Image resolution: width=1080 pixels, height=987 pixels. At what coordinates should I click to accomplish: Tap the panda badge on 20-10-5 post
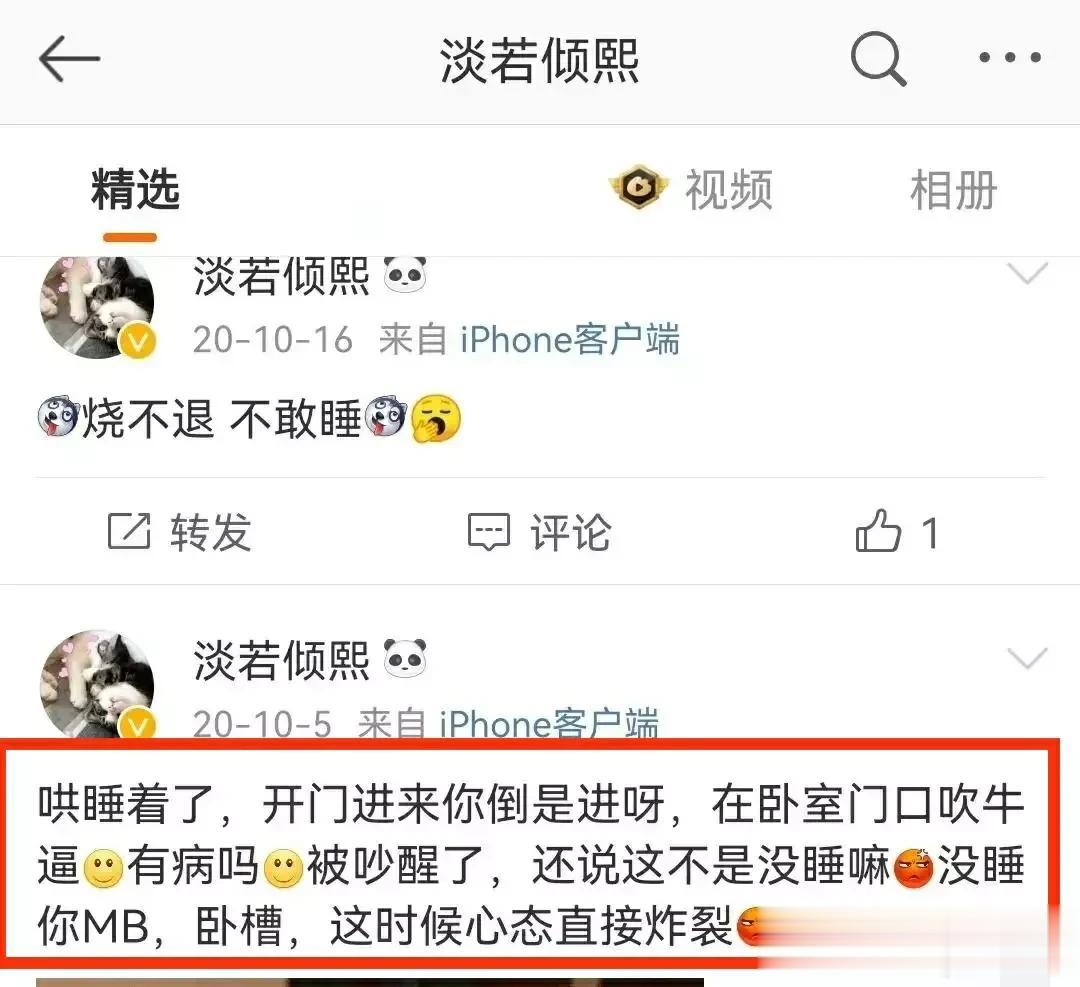405,658
